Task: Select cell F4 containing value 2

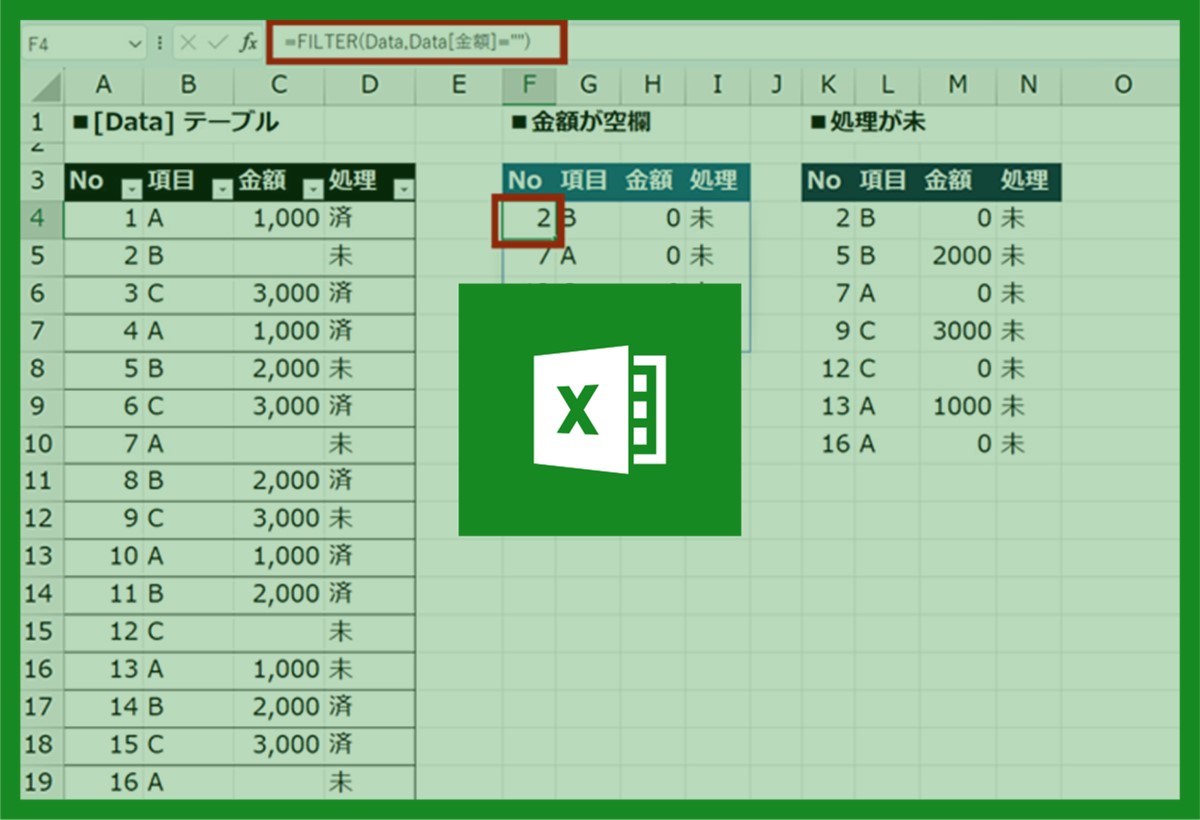Action: coord(528,218)
